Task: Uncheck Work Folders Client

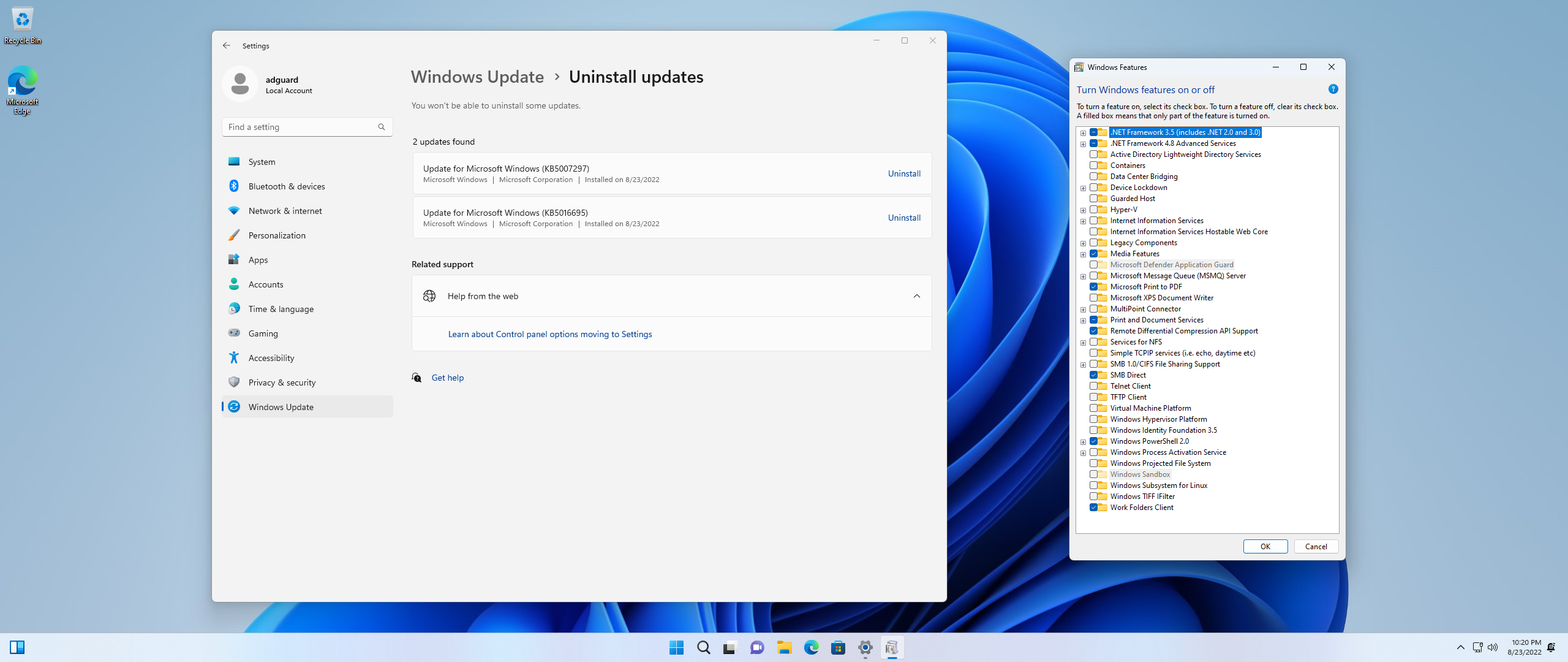Action: click(x=1093, y=508)
